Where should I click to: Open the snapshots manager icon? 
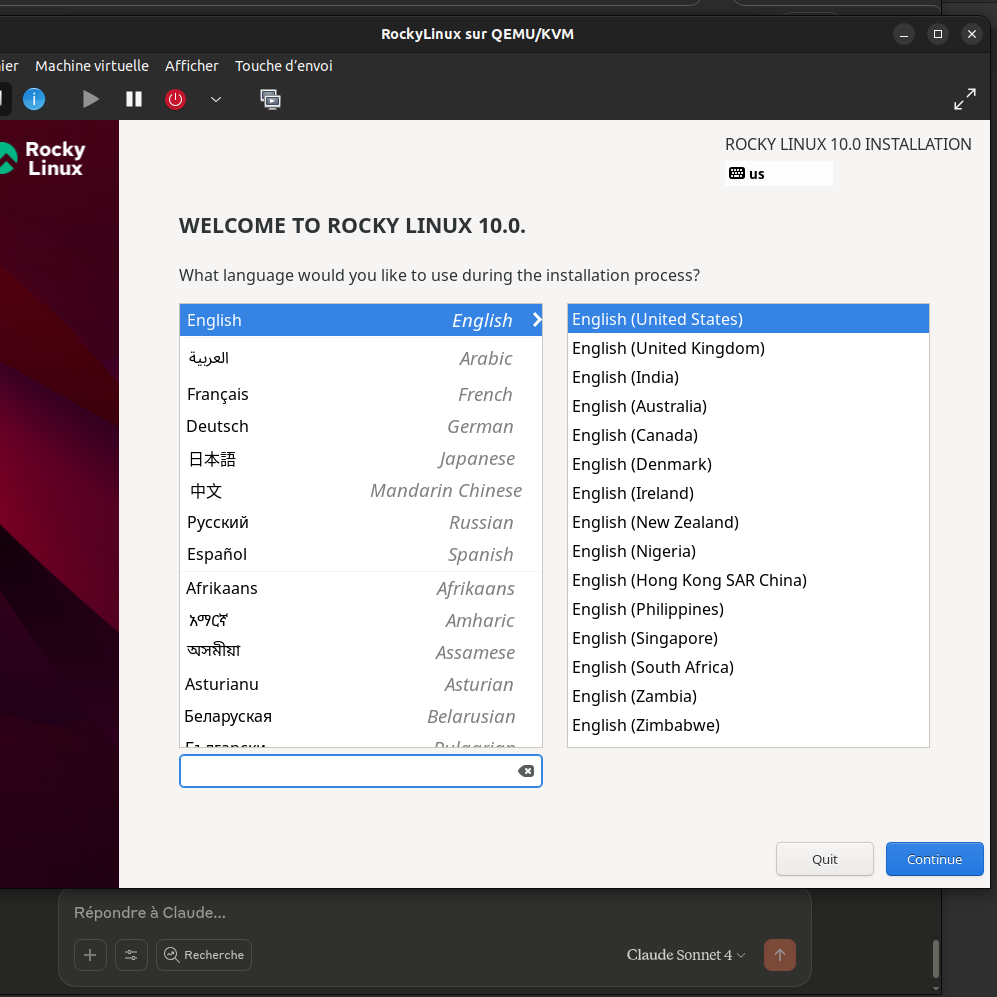[270, 99]
